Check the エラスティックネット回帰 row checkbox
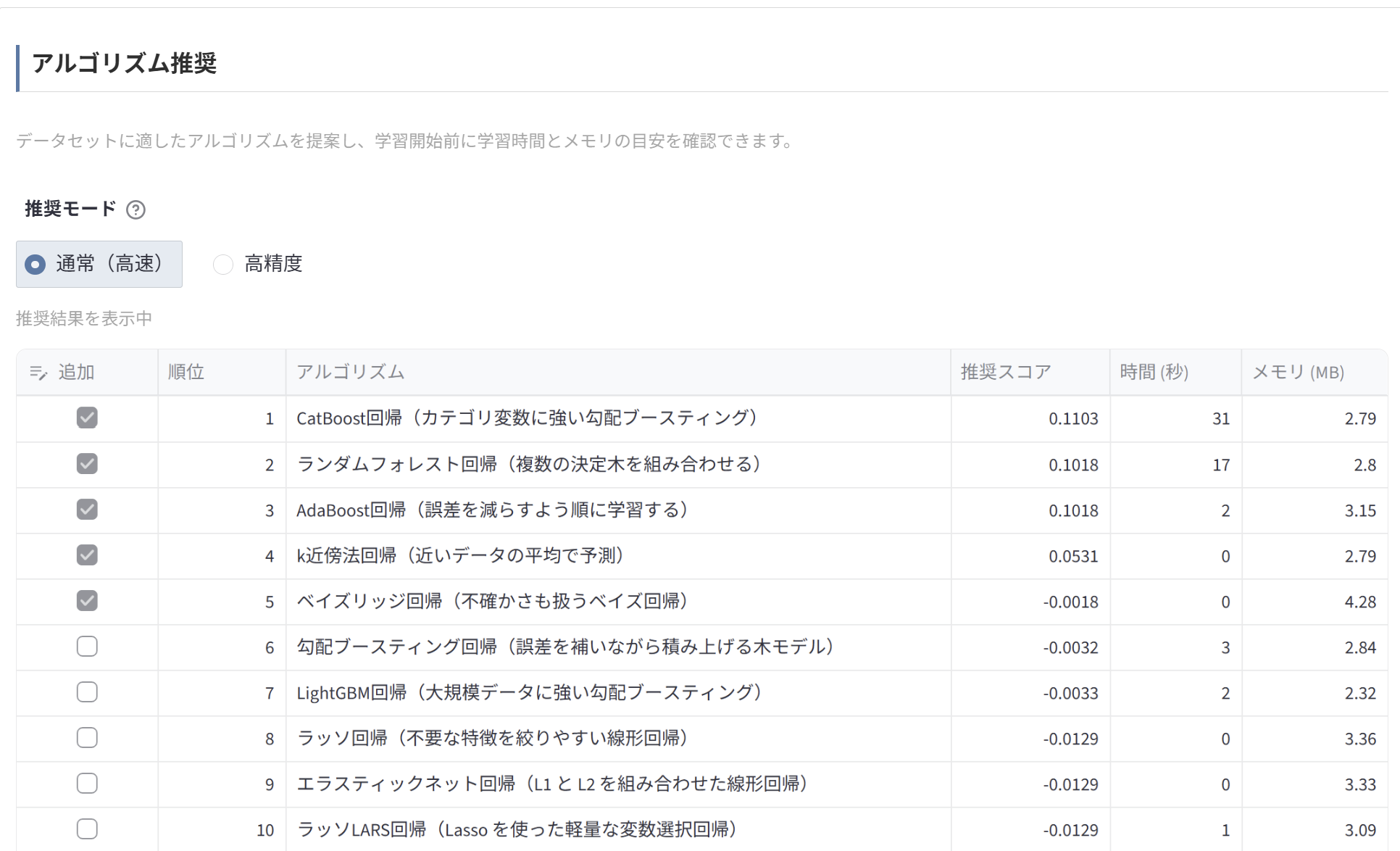 (87, 783)
